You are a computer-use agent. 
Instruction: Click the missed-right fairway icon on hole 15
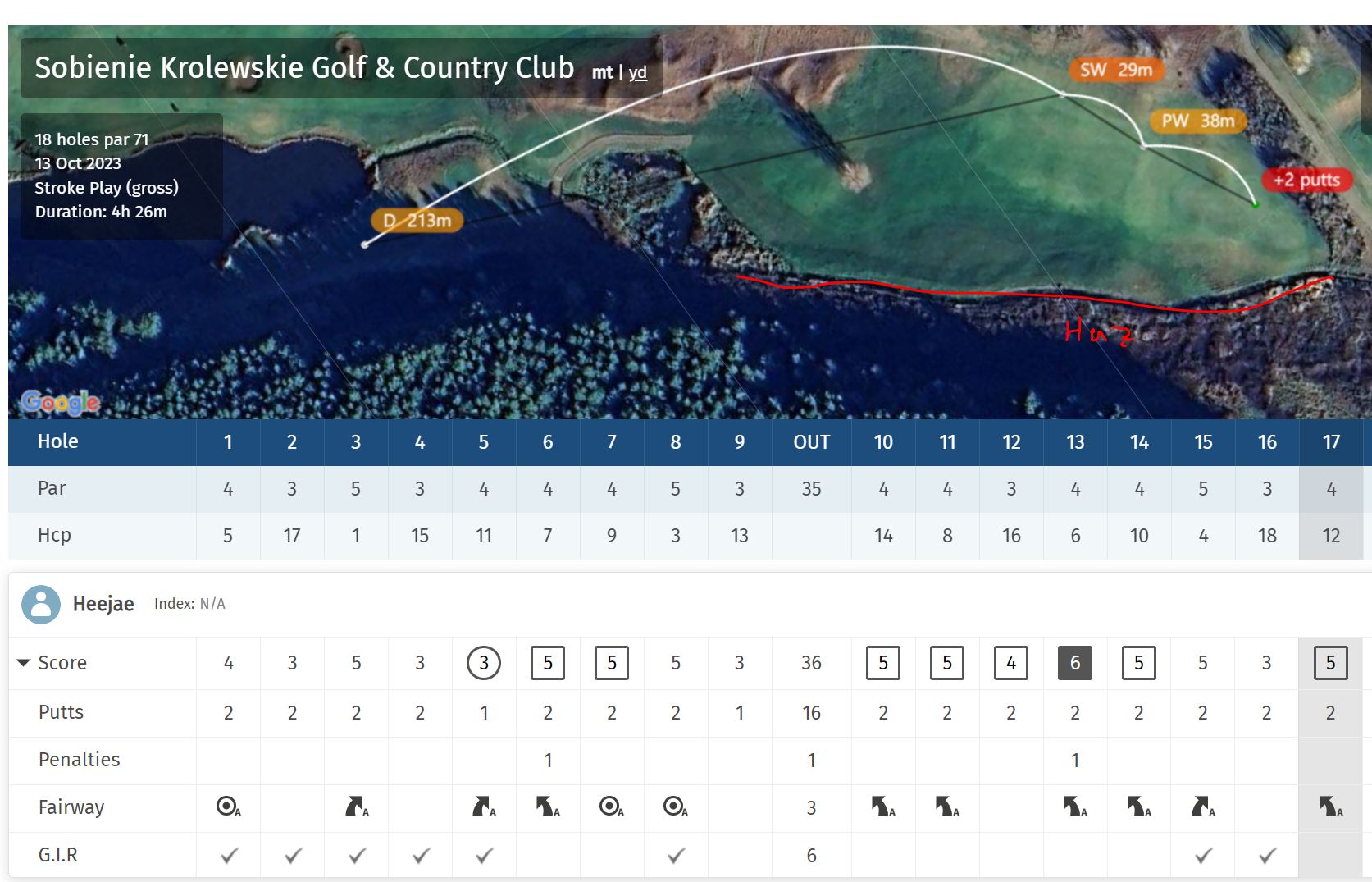1202,807
